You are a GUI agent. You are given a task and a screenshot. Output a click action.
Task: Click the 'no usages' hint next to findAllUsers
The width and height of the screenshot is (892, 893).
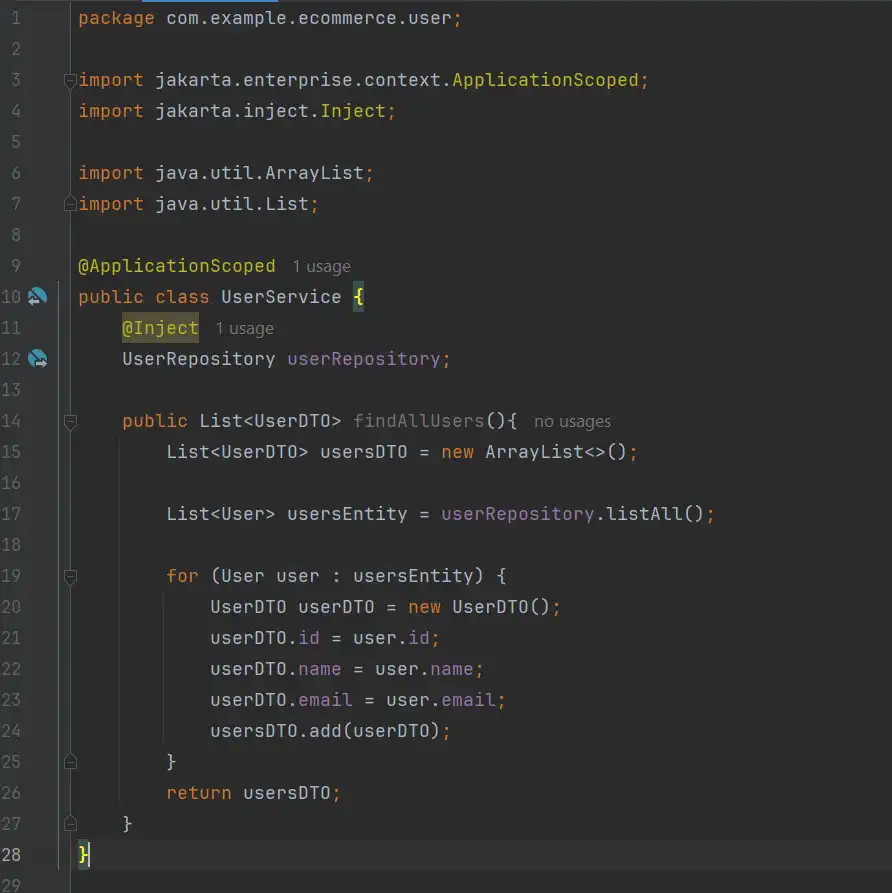click(x=572, y=421)
